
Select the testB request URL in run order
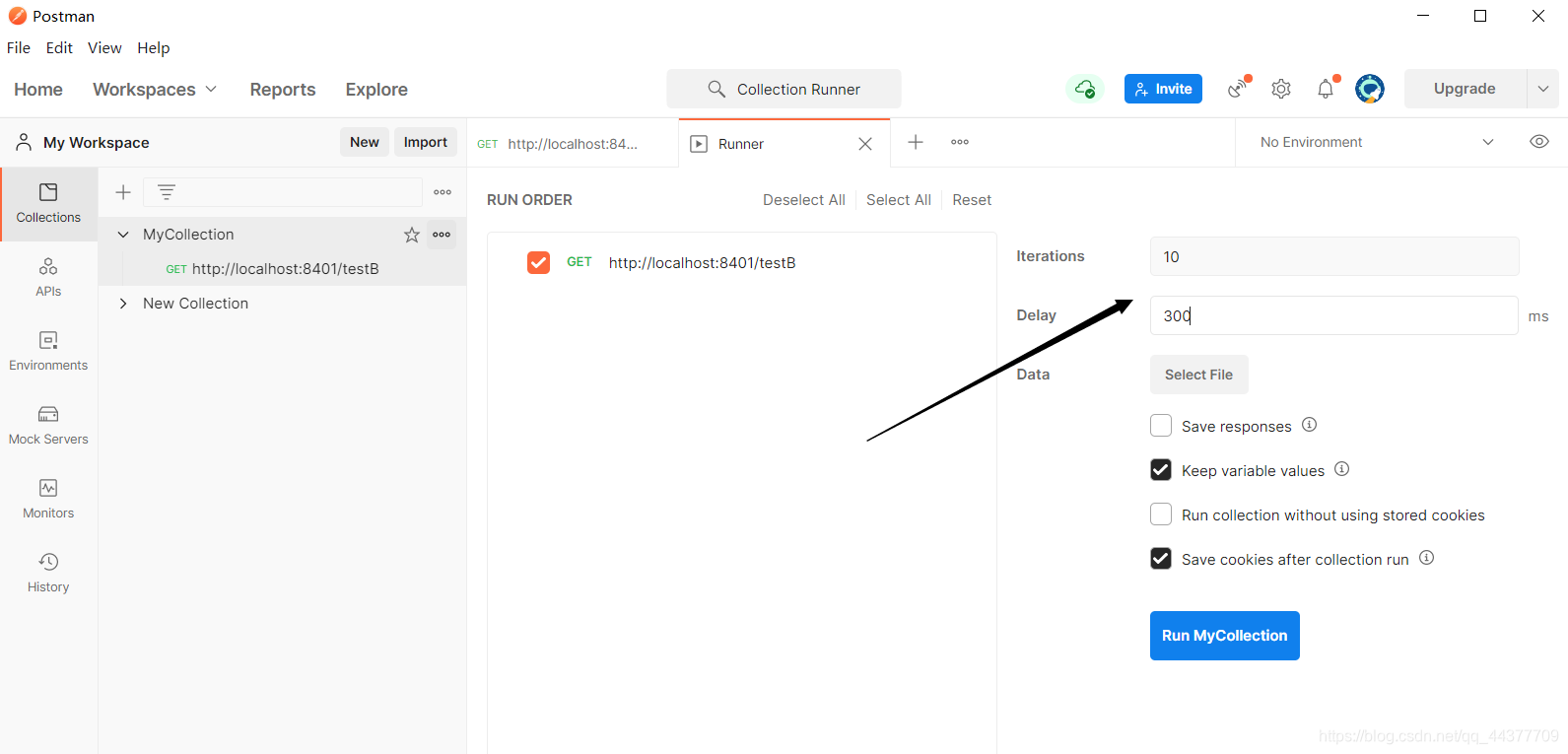[x=703, y=263]
